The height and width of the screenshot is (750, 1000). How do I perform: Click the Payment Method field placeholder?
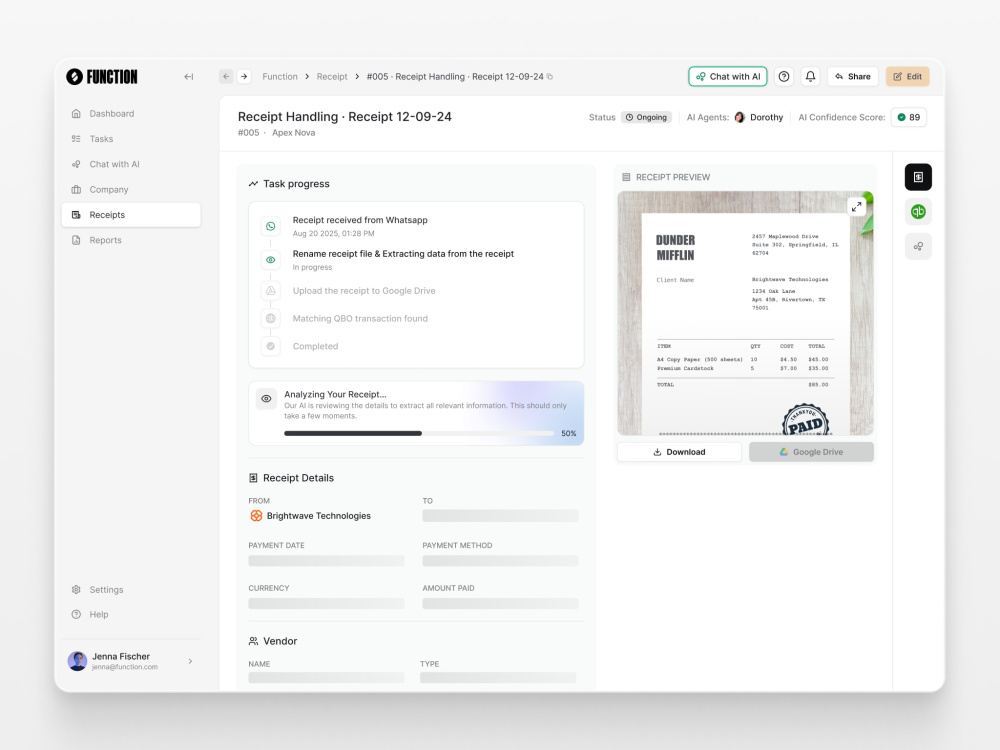501,561
